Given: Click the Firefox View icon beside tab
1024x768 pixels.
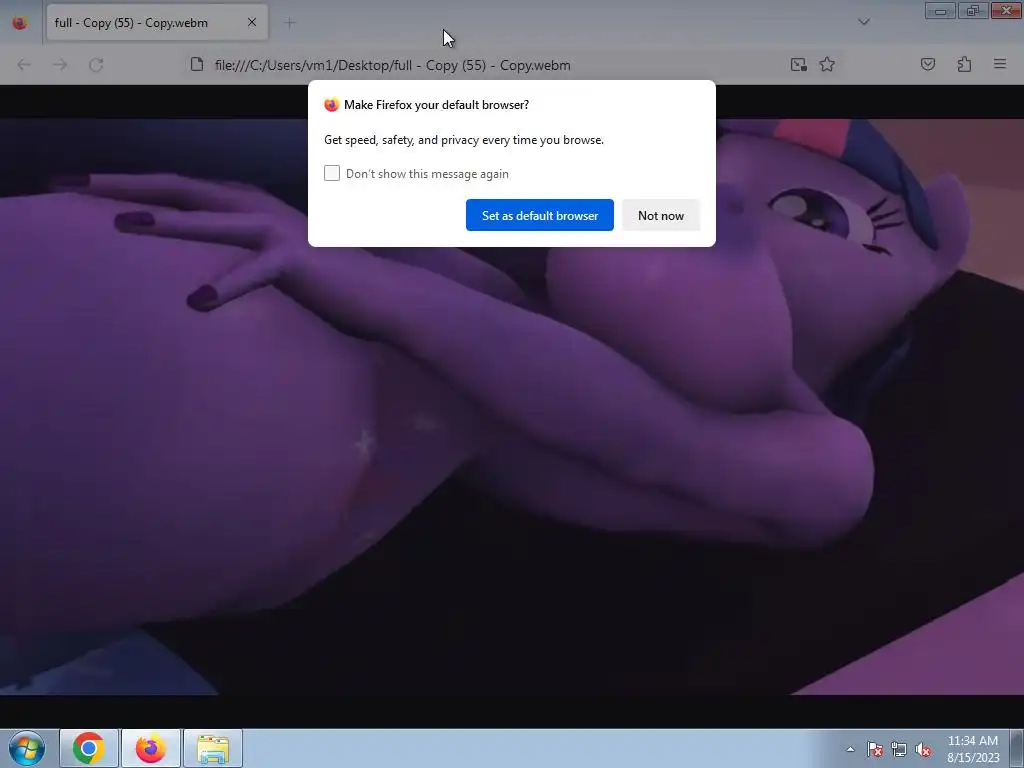Looking at the screenshot, I should point(20,23).
